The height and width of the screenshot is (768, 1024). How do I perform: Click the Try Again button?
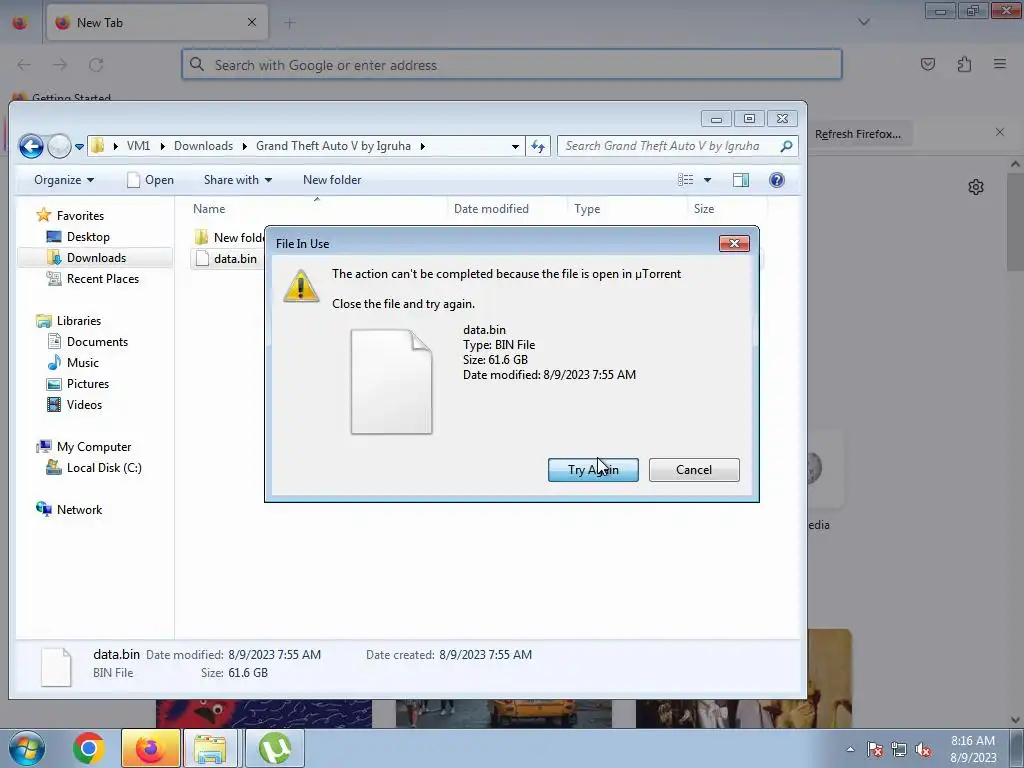point(593,470)
